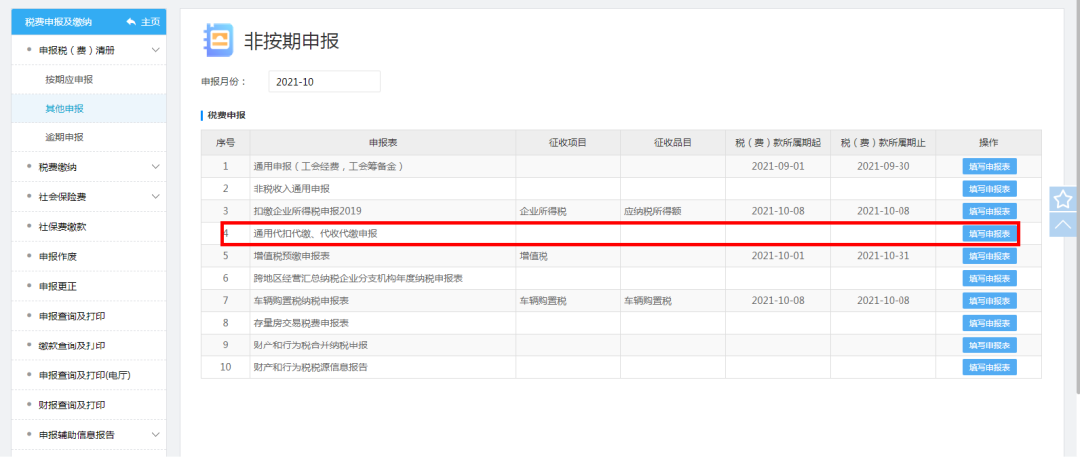Click 存量房交易税费申报表 row text
This screenshot has height=458, width=1080.
[x=301, y=323]
